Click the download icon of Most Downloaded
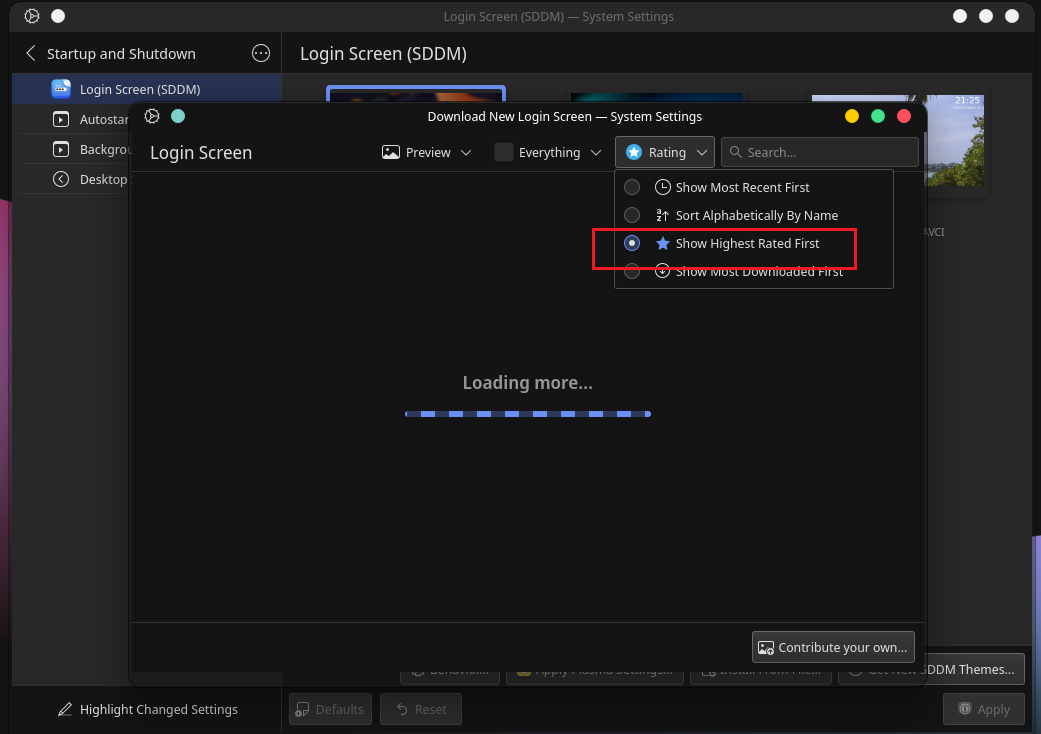 662,271
